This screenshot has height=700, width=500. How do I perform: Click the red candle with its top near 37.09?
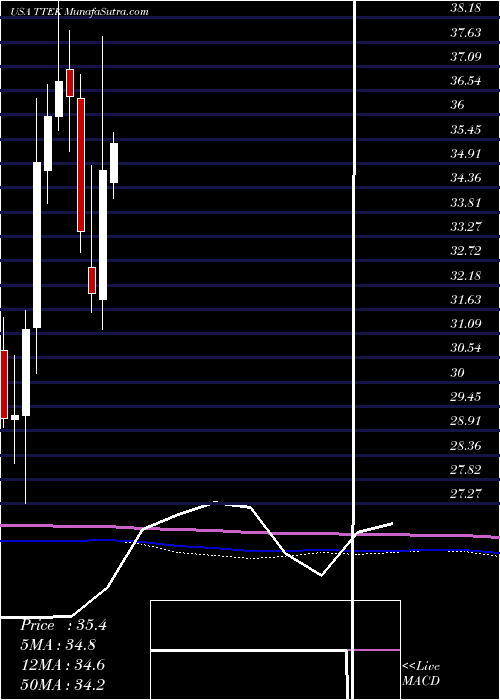pyautogui.click(x=70, y=83)
